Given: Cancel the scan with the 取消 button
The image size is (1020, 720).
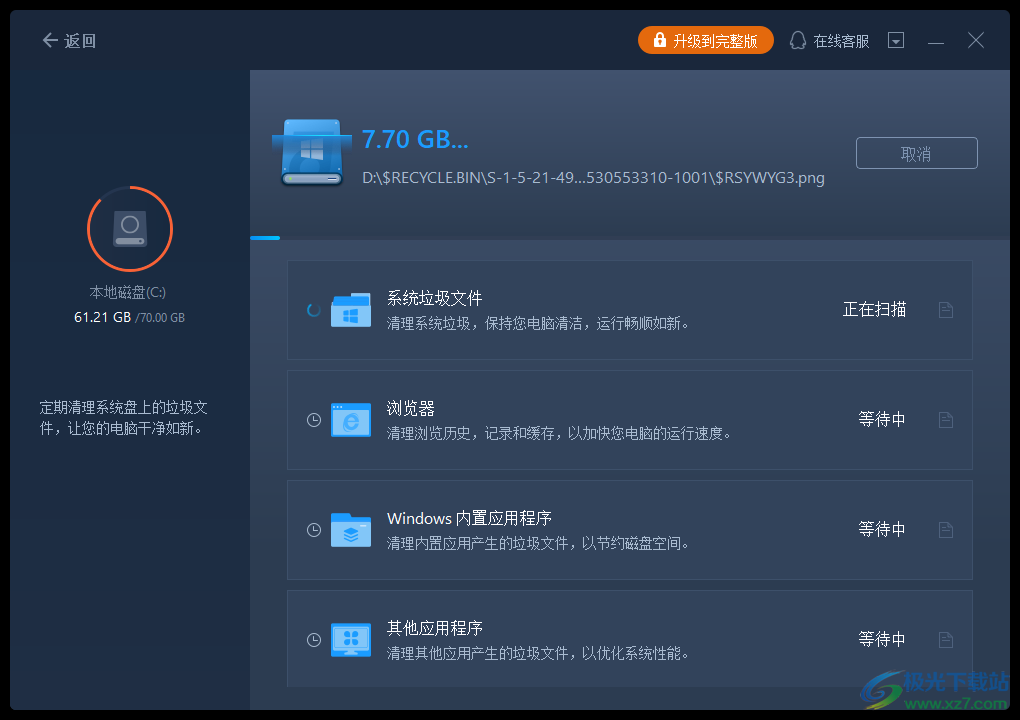Looking at the screenshot, I should tap(916, 153).
